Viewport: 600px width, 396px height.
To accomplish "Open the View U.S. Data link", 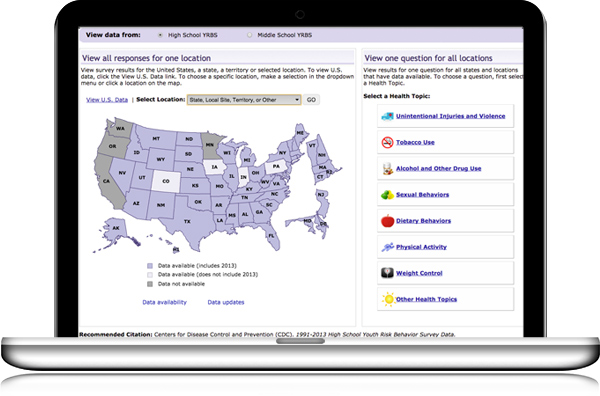I will 107,100.
